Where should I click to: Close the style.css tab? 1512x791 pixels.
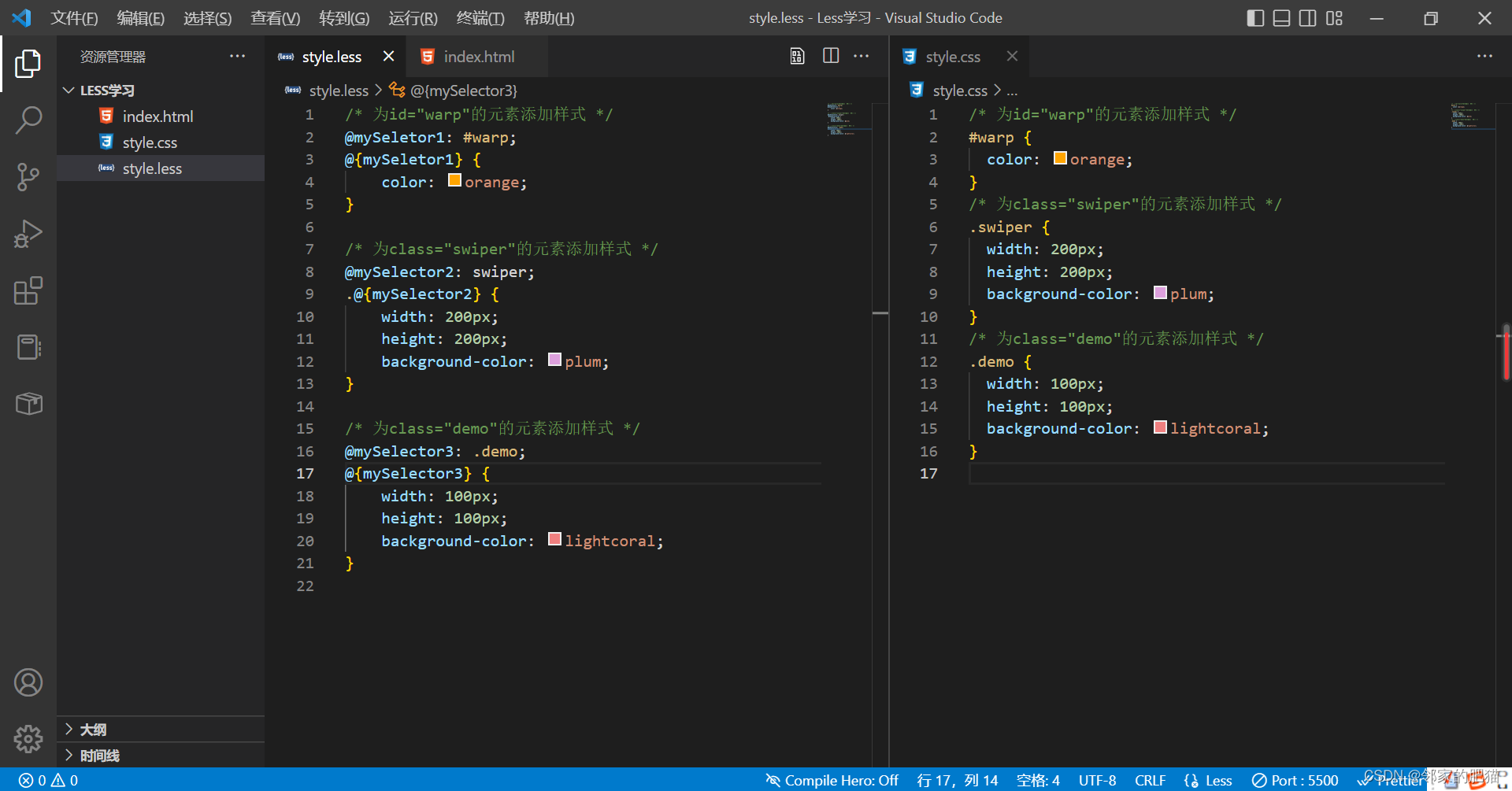coord(1012,56)
